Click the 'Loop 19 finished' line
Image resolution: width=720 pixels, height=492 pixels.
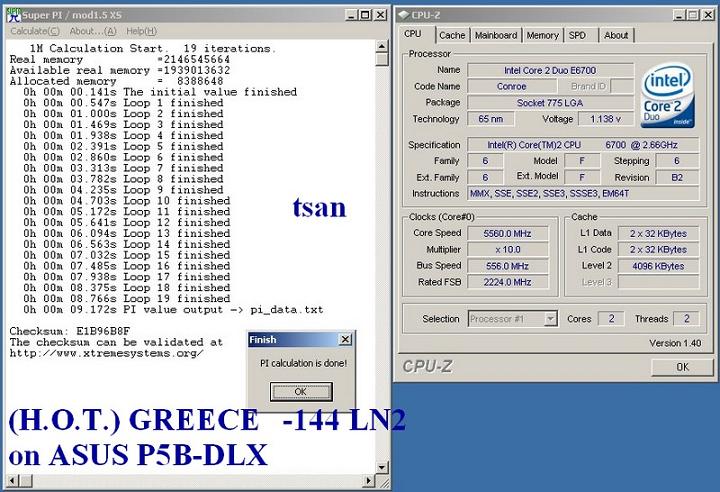tap(127, 299)
